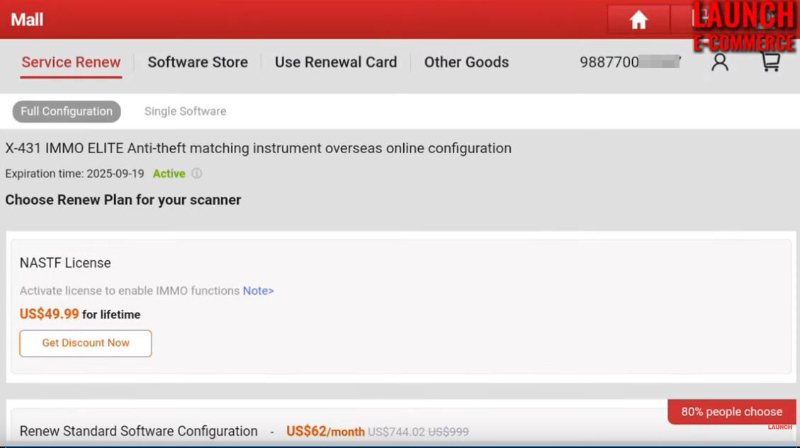Go to the home screen via house icon
This screenshot has width=800, height=448.
coord(638,20)
